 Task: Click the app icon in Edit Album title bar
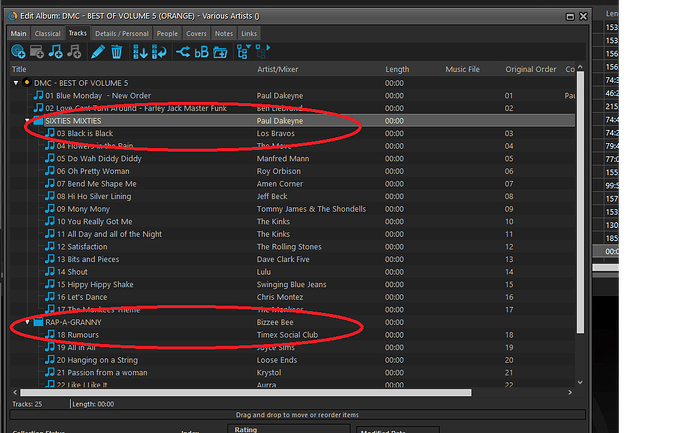(13, 16)
